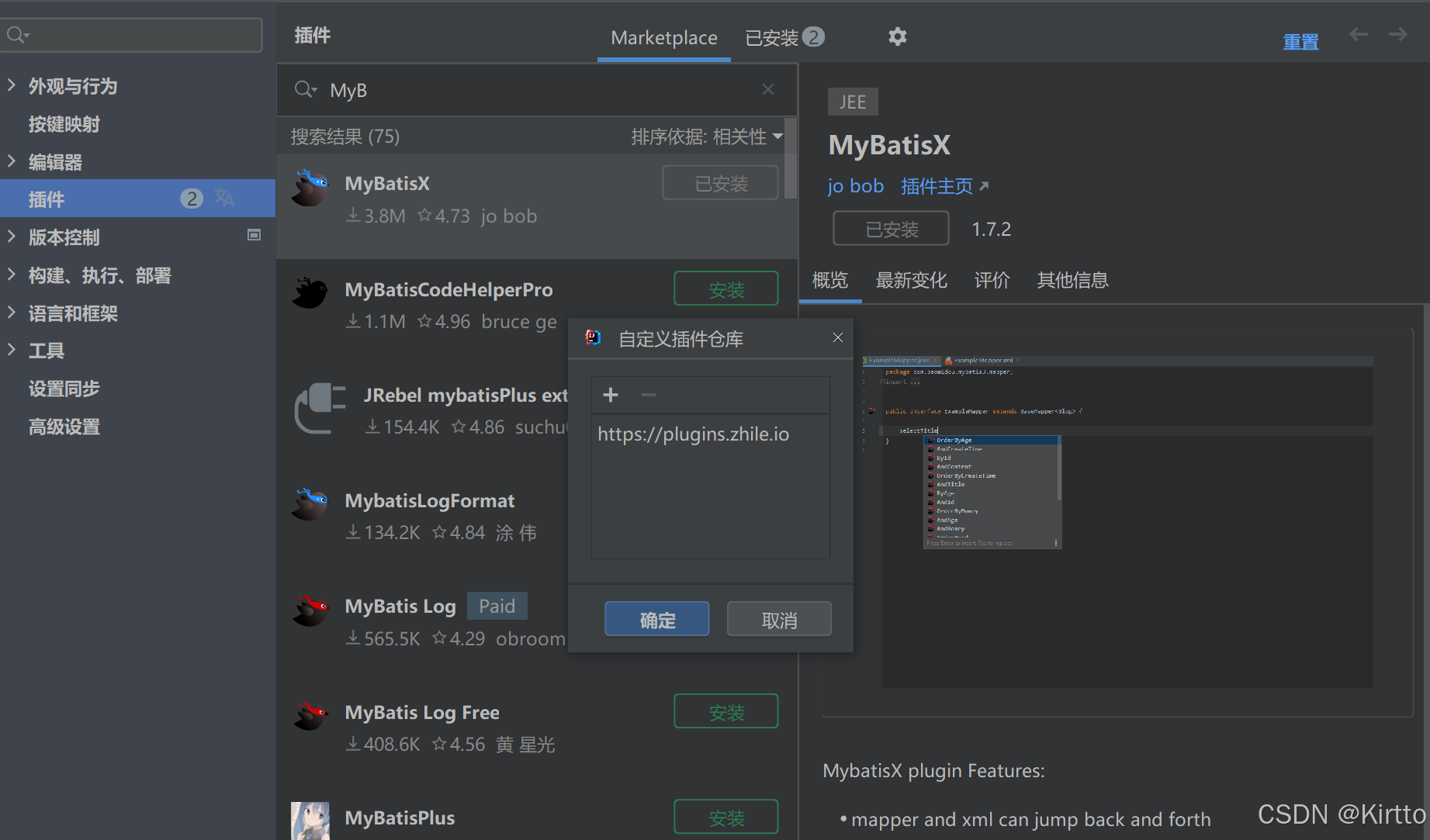Open the 概览 tab of MyBatisX

pyautogui.click(x=830, y=280)
